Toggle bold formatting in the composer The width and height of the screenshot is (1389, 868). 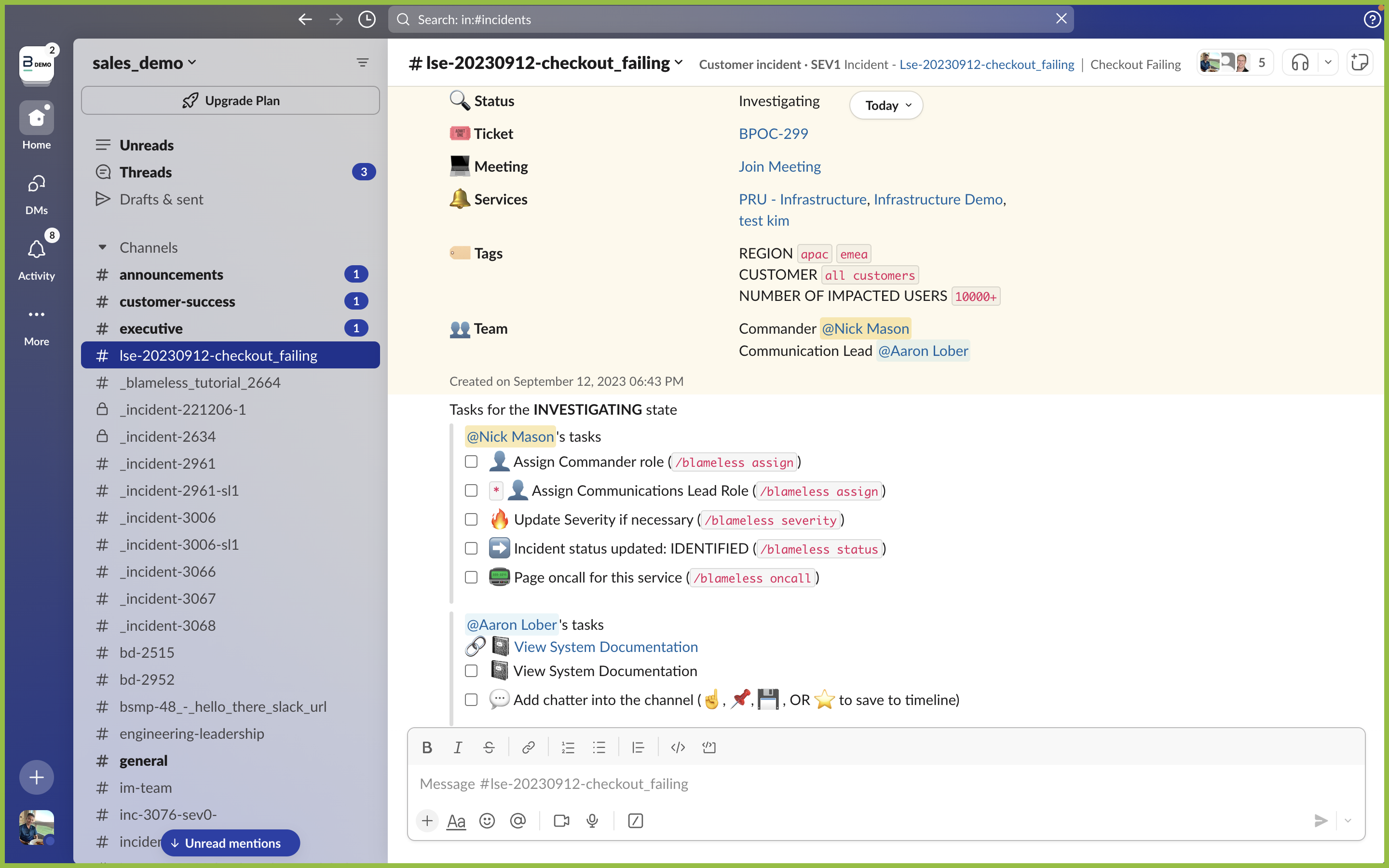[427, 747]
